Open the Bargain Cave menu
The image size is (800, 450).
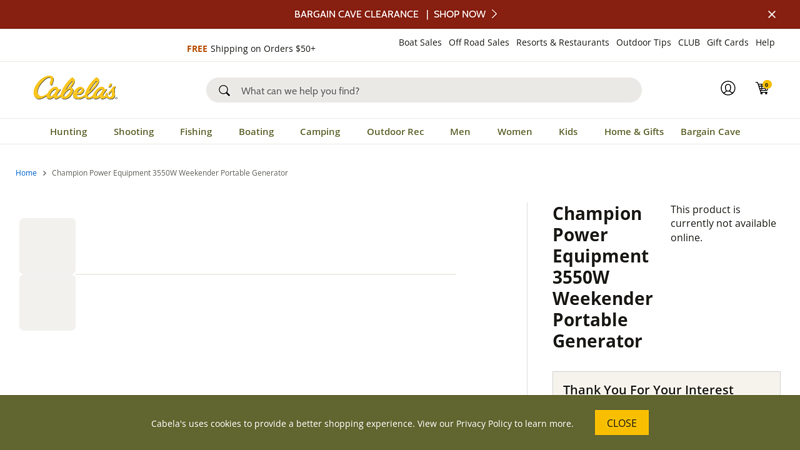(x=710, y=132)
